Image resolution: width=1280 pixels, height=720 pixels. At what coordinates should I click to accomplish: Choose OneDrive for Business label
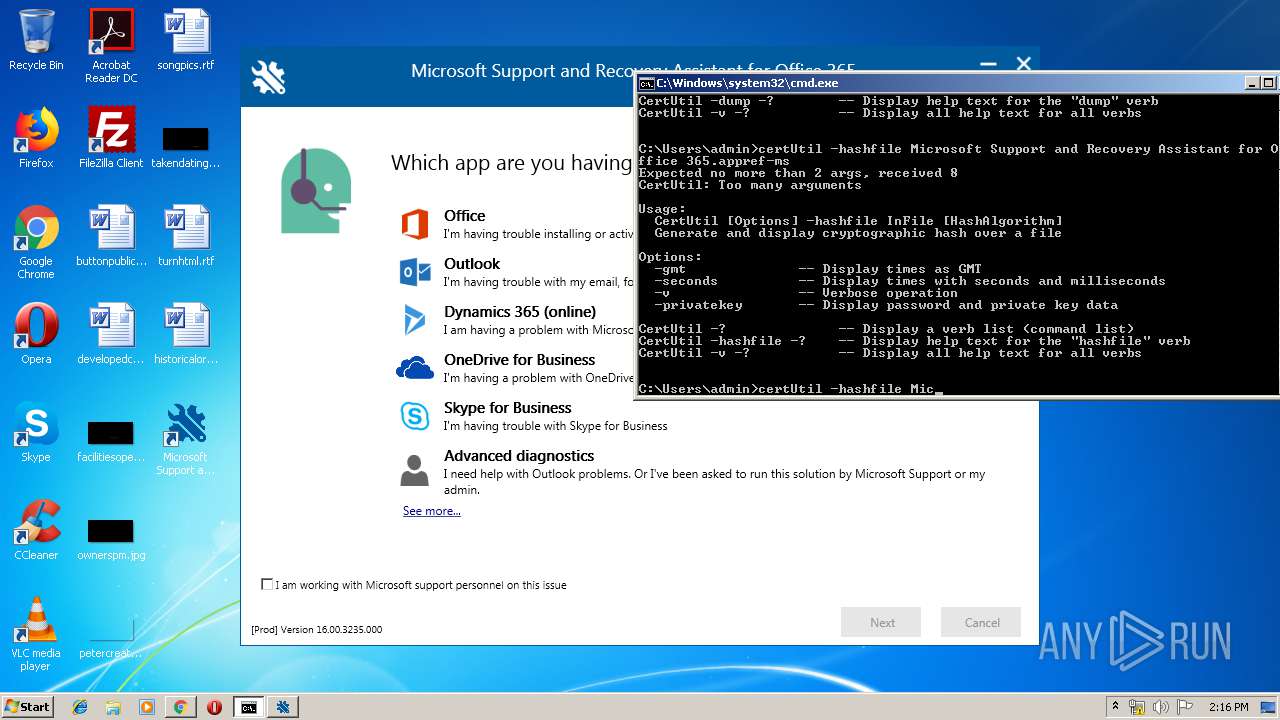520,360
